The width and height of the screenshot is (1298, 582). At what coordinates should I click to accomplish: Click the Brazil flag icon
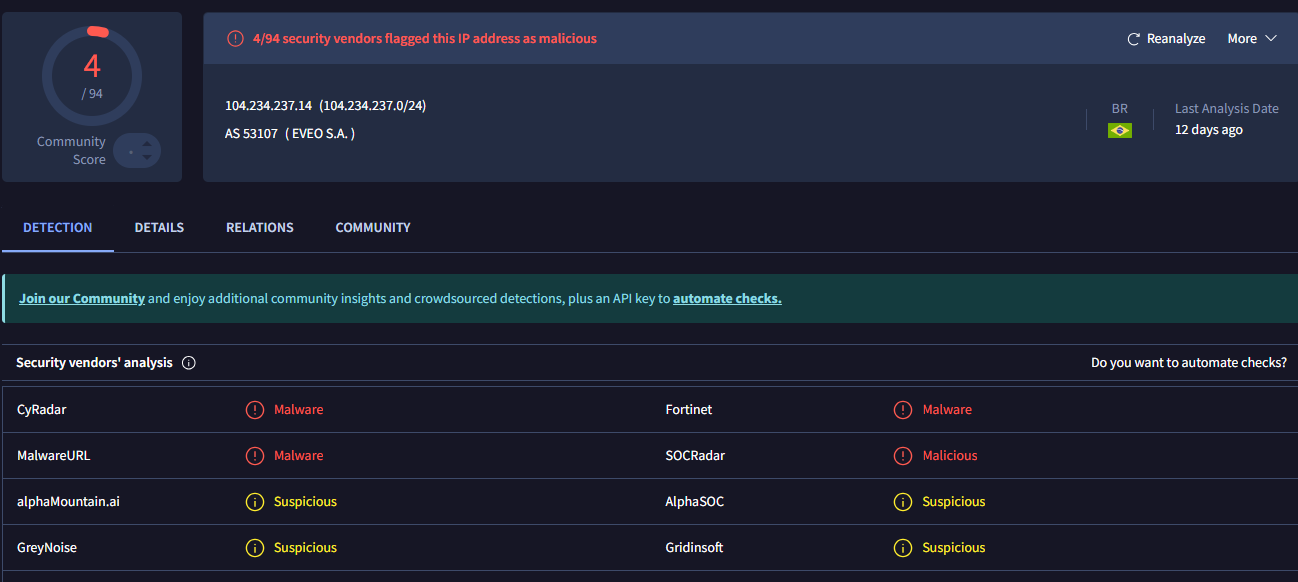pyautogui.click(x=1119, y=130)
